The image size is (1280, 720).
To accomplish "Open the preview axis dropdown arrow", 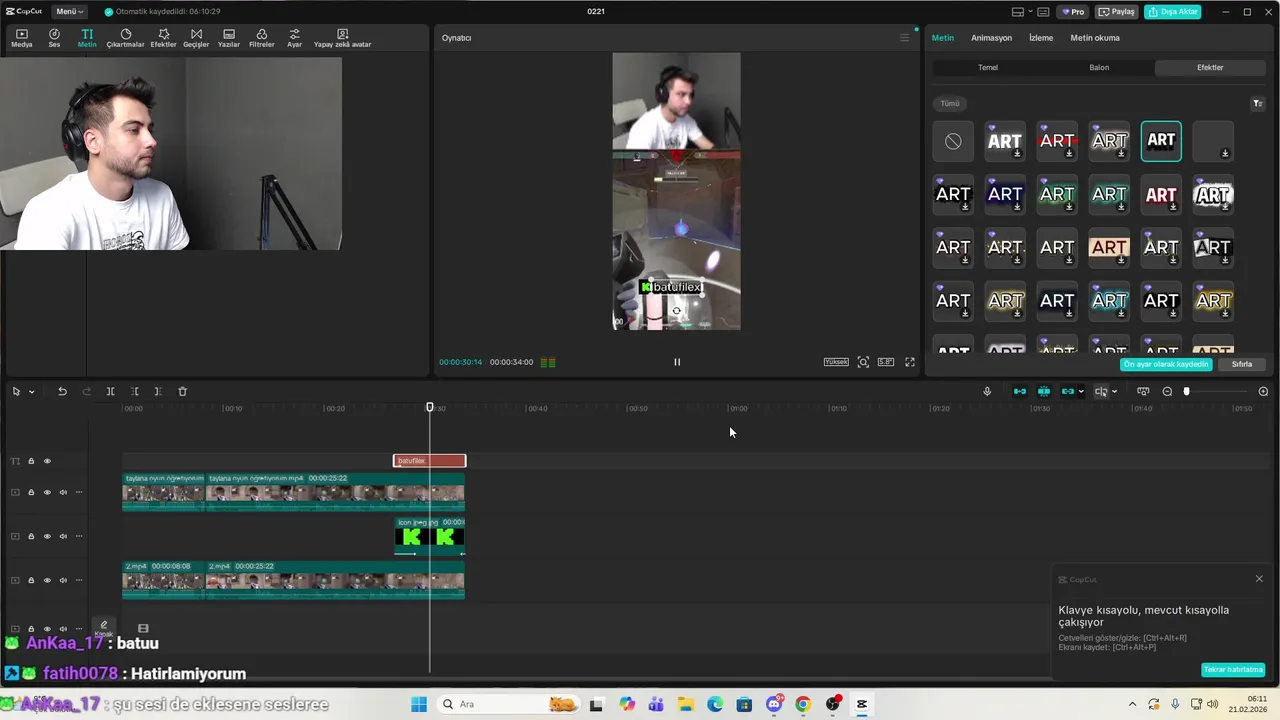I will pyautogui.click(x=1114, y=391).
